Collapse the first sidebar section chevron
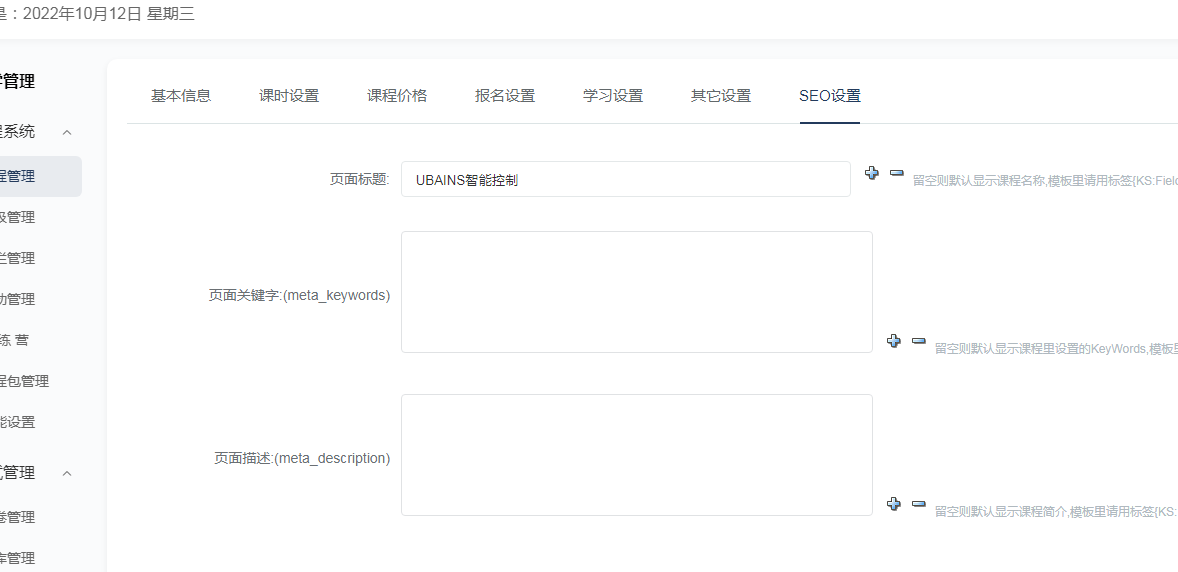 point(67,132)
